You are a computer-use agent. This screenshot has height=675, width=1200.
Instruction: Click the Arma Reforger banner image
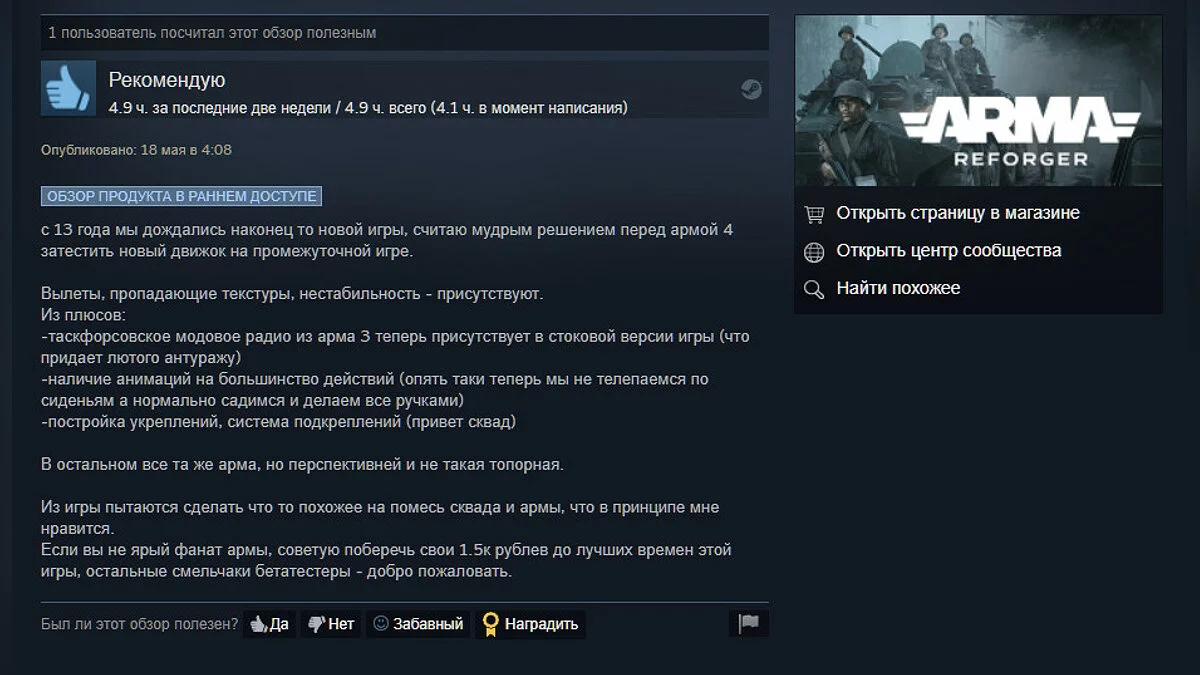pyautogui.click(x=978, y=101)
